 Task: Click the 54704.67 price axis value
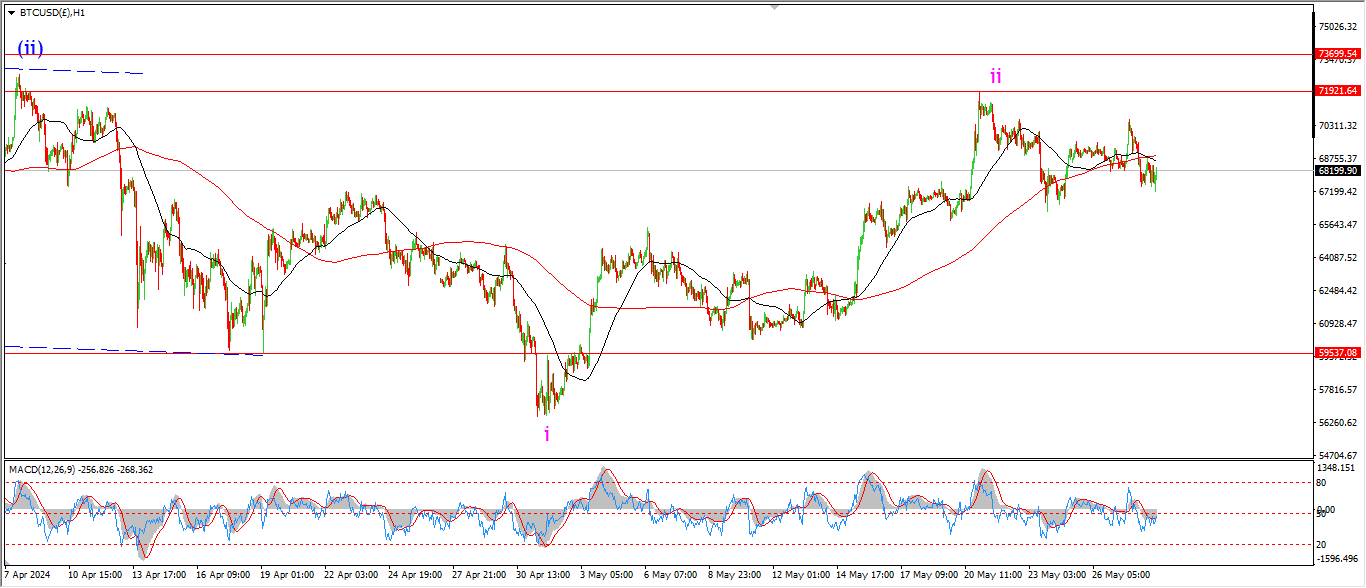(x=1338, y=455)
